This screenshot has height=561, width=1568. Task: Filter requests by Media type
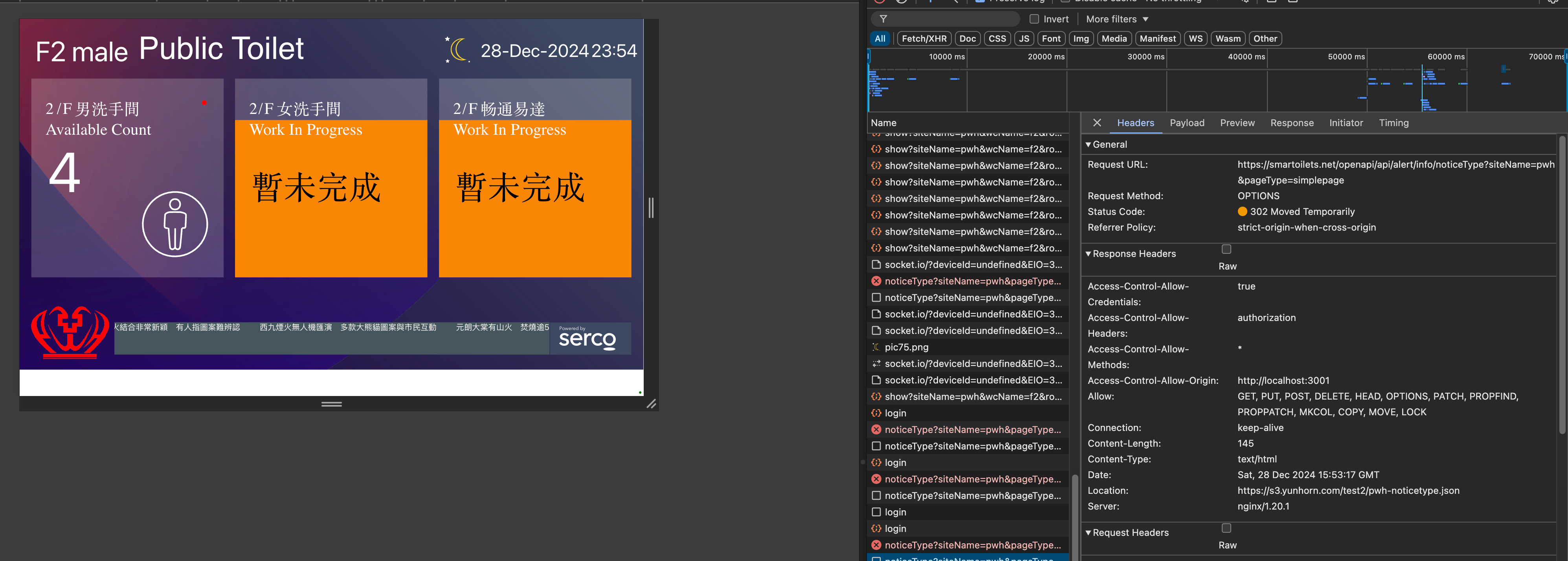coord(1114,39)
